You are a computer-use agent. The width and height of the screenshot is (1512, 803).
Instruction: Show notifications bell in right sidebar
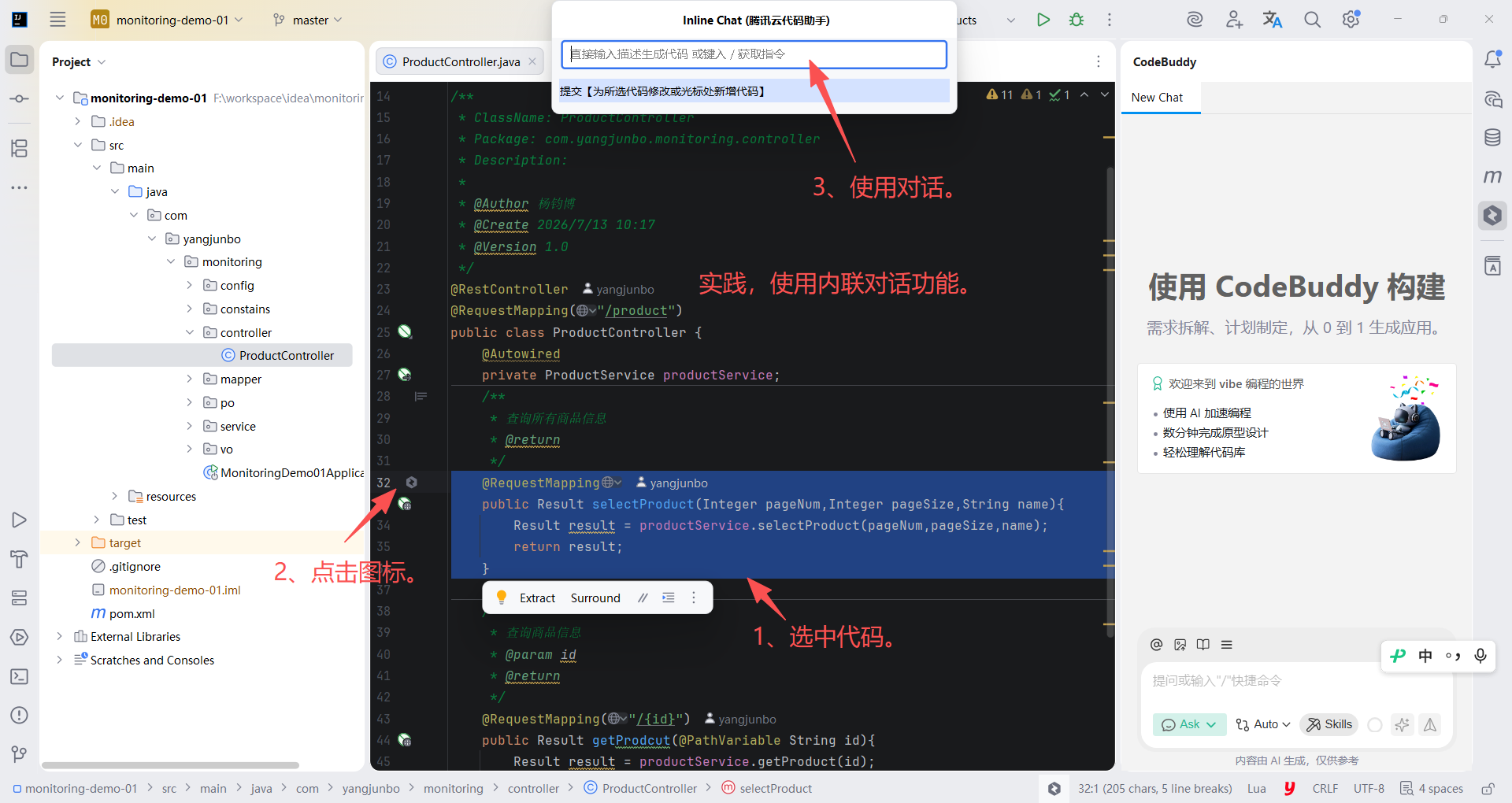(x=1492, y=60)
